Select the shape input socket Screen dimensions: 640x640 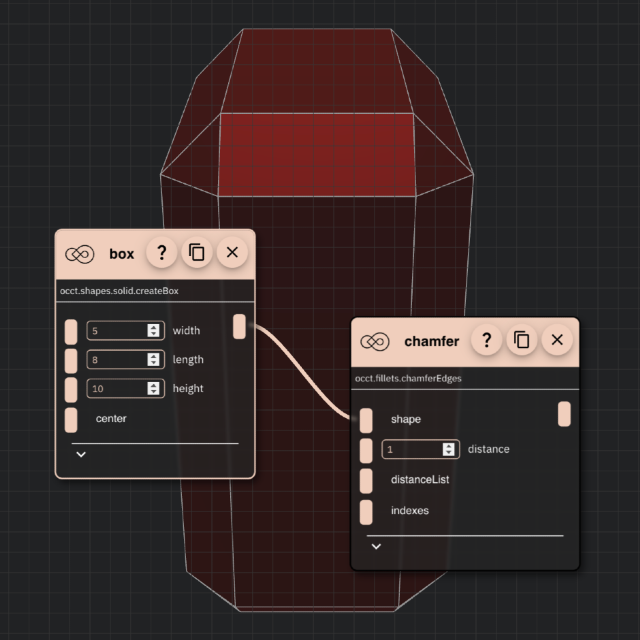point(366,420)
